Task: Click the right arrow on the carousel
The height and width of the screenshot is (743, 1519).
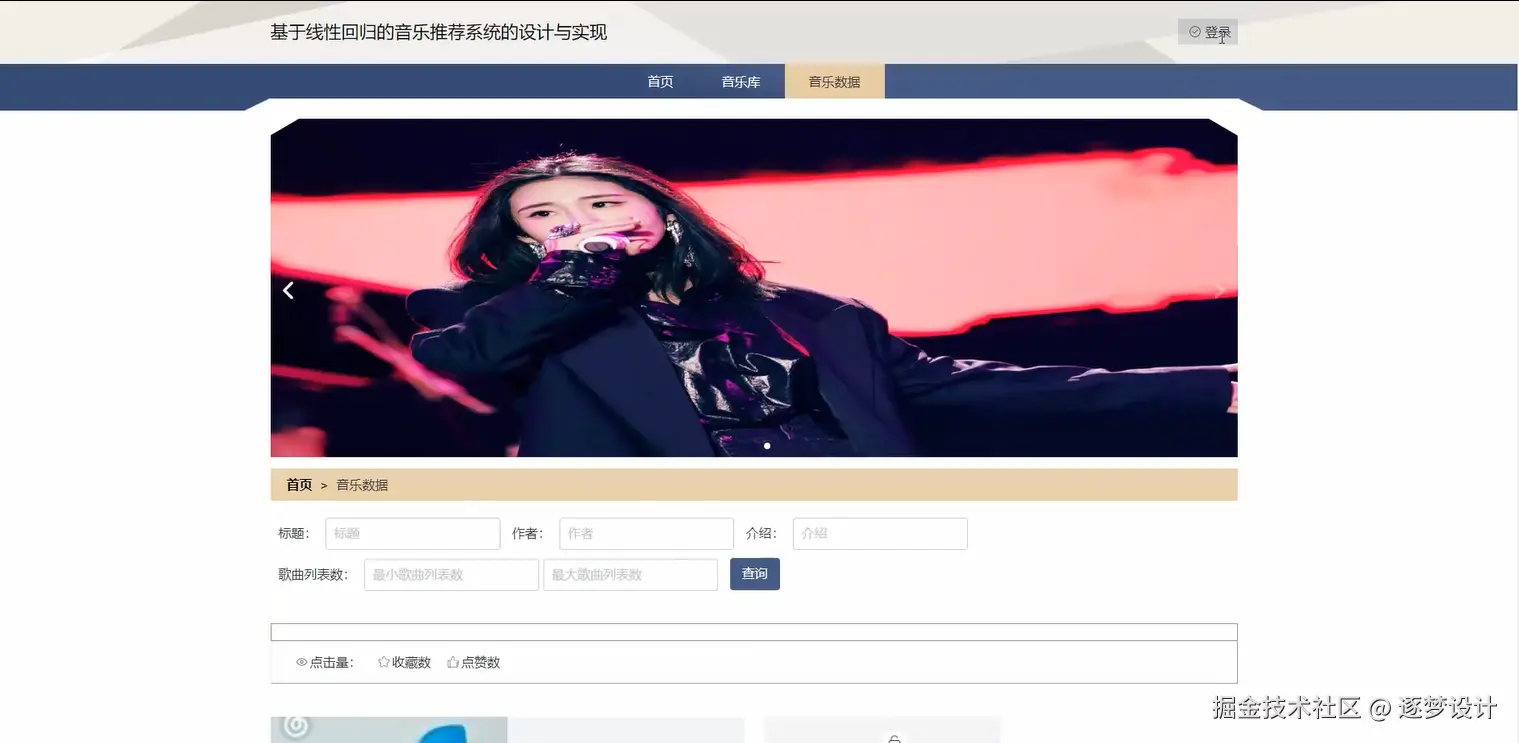Action: [1219, 290]
